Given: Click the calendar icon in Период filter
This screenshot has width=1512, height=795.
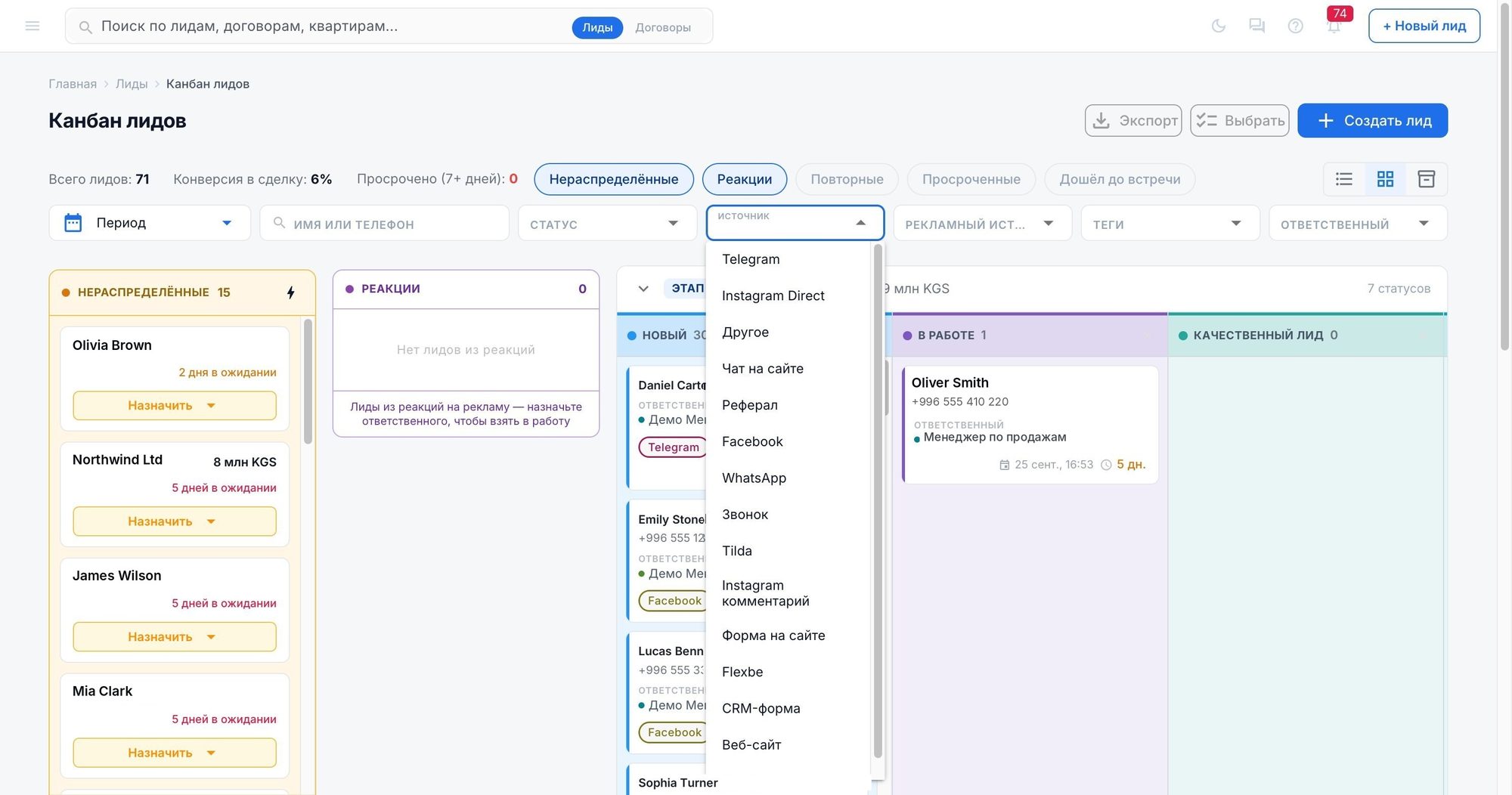Looking at the screenshot, I should click(x=73, y=223).
